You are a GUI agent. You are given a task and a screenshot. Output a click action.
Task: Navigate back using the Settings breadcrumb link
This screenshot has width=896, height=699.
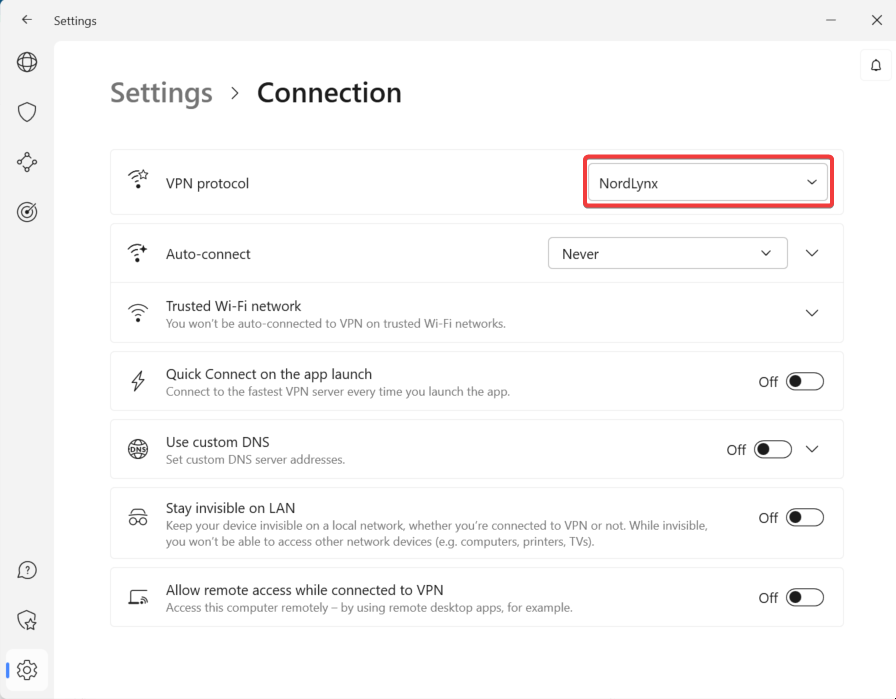coord(161,93)
